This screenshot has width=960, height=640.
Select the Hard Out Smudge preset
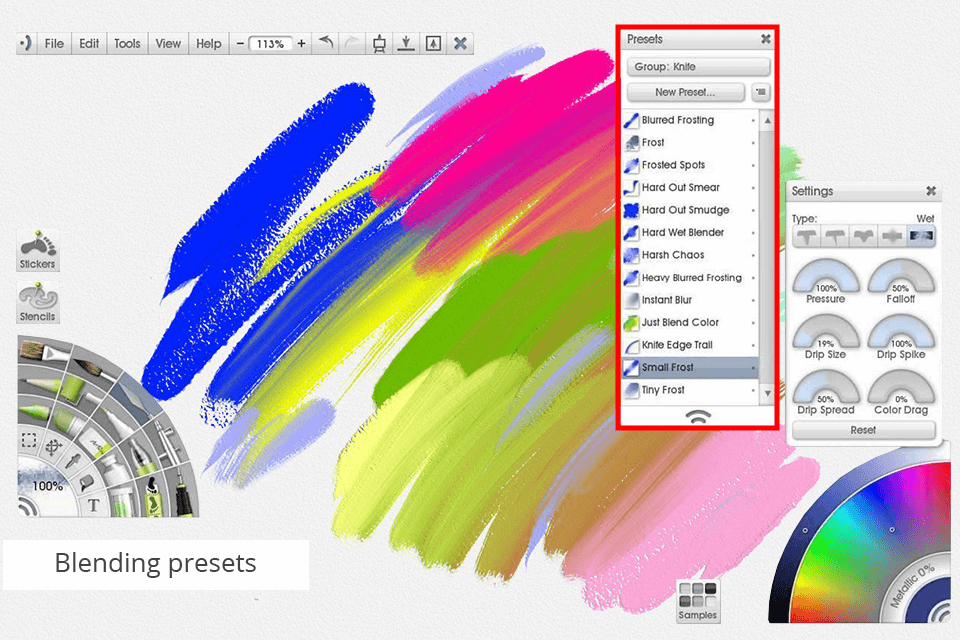tap(690, 210)
